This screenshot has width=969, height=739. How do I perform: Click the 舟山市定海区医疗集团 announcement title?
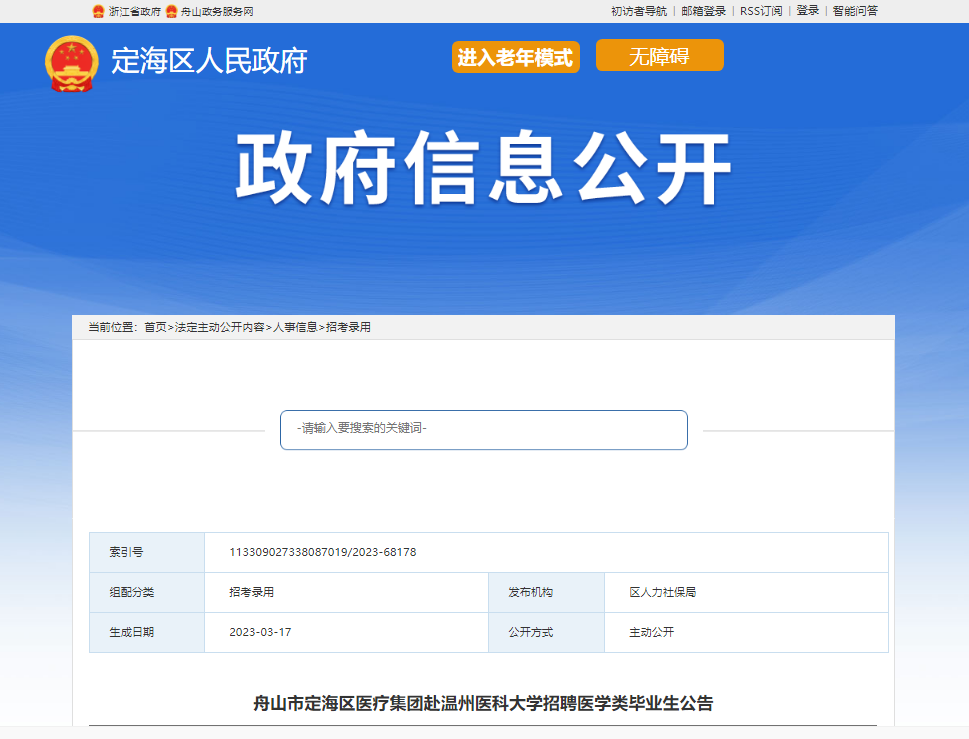pos(483,703)
